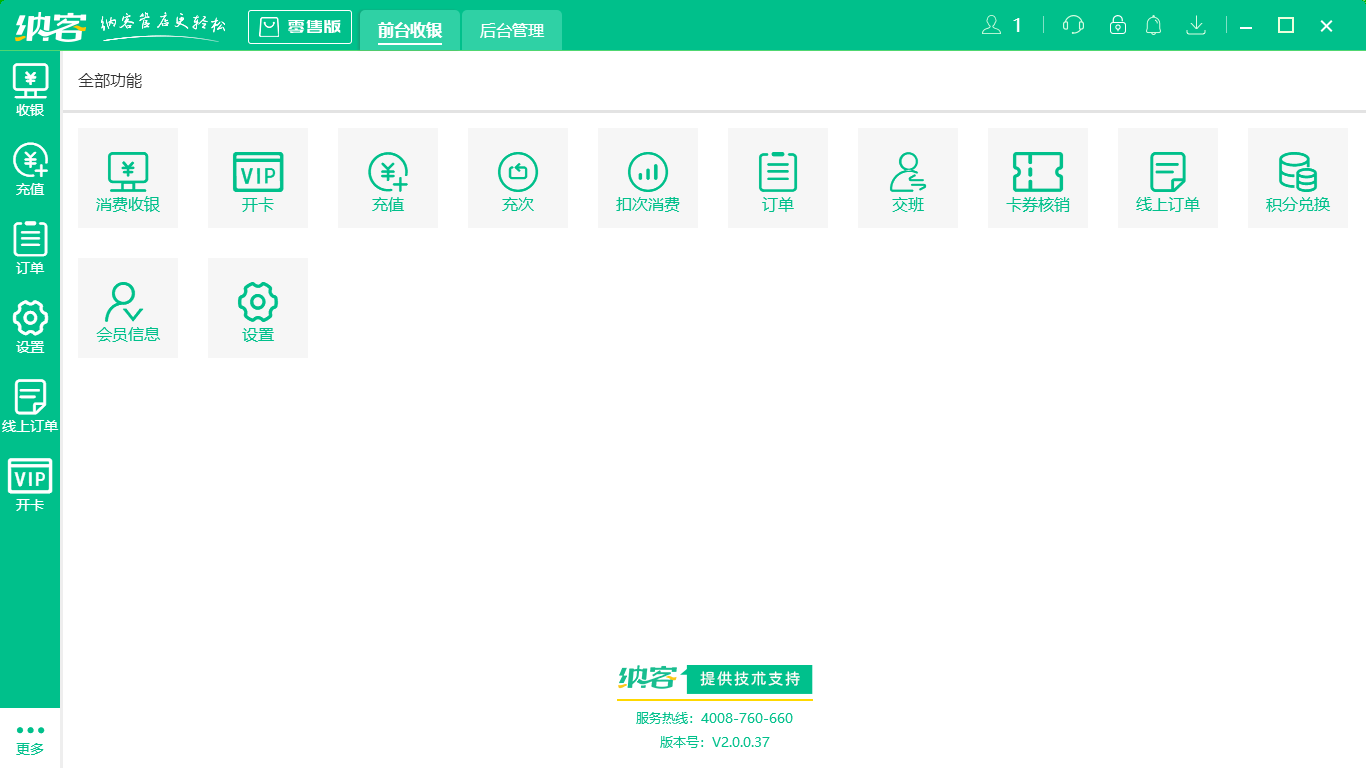Image resolution: width=1366 pixels, height=768 pixels.
Task: Expand the 更多 menu in the sidebar
Action: click(30, 738)
